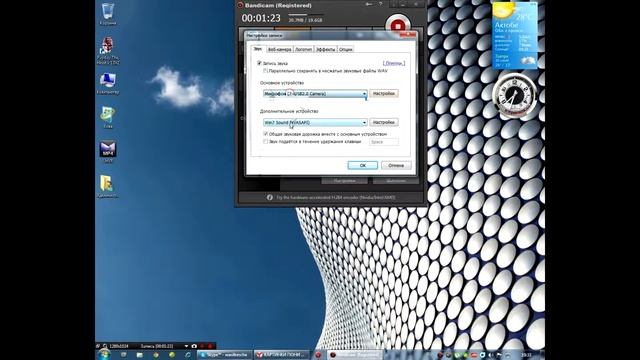Open the primary device Микрофон dropdown
This screenshot has height=360, width=640.
click(315, 93)
